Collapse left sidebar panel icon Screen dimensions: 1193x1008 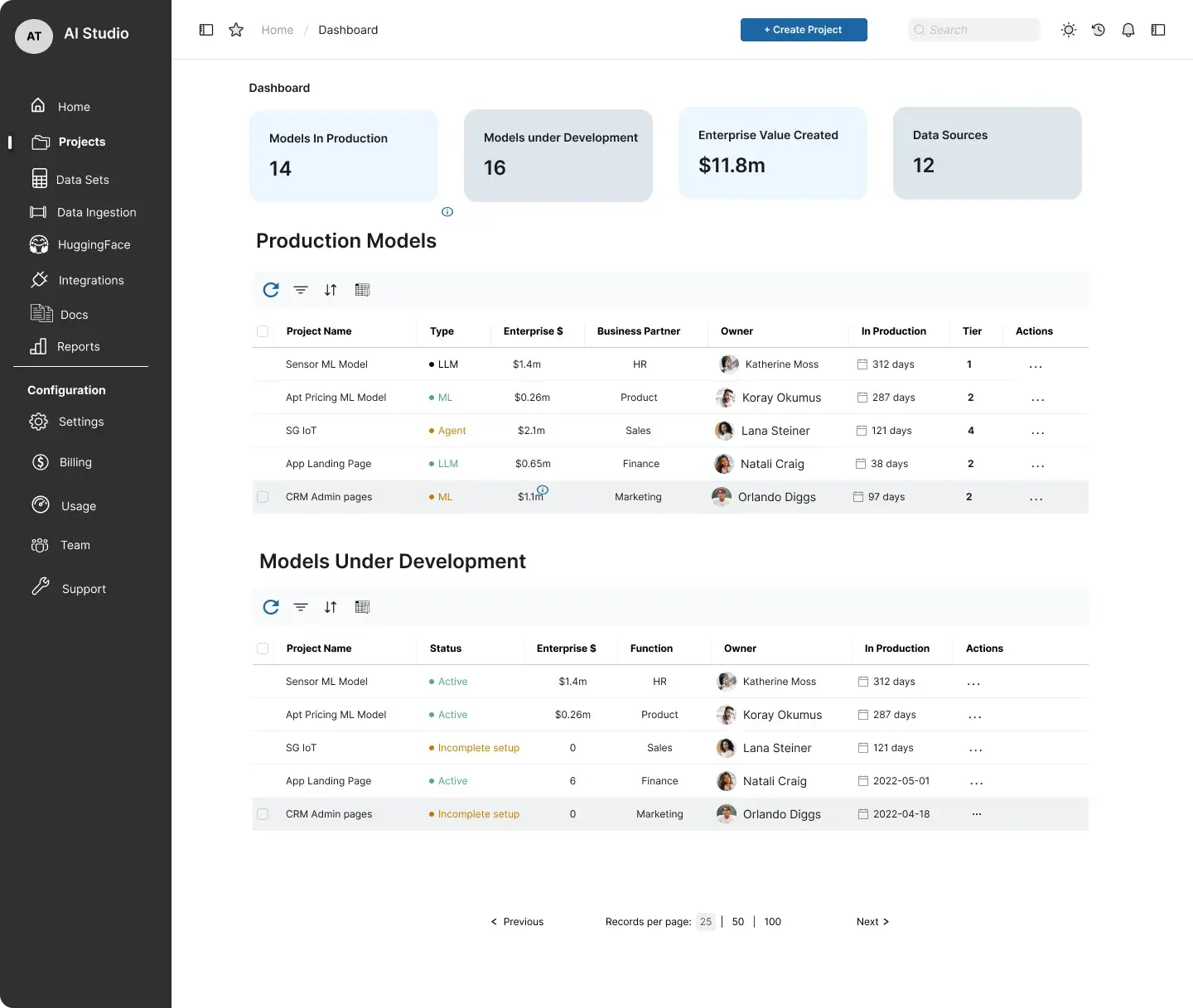tap(206, 30)
